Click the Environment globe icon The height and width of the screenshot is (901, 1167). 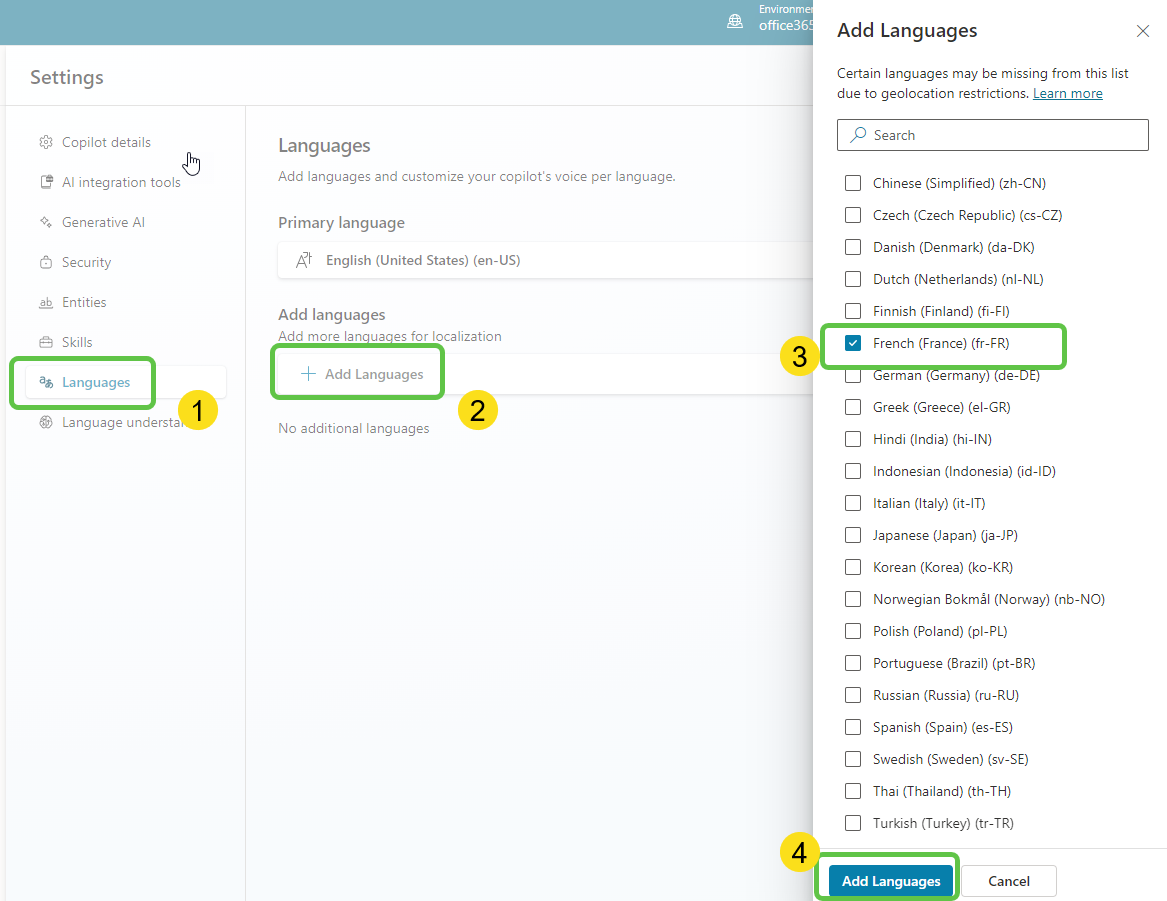(735, 21)
